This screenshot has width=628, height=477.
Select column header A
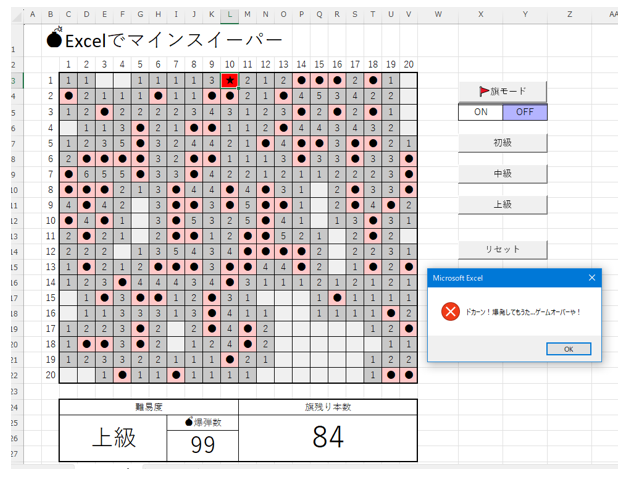(33, 14)
